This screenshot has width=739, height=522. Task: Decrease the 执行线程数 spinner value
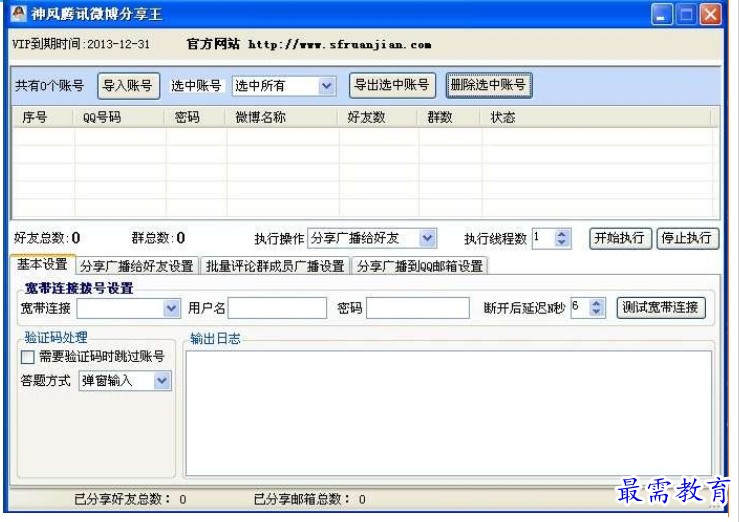pyautogui.click(x=561, y=242)
